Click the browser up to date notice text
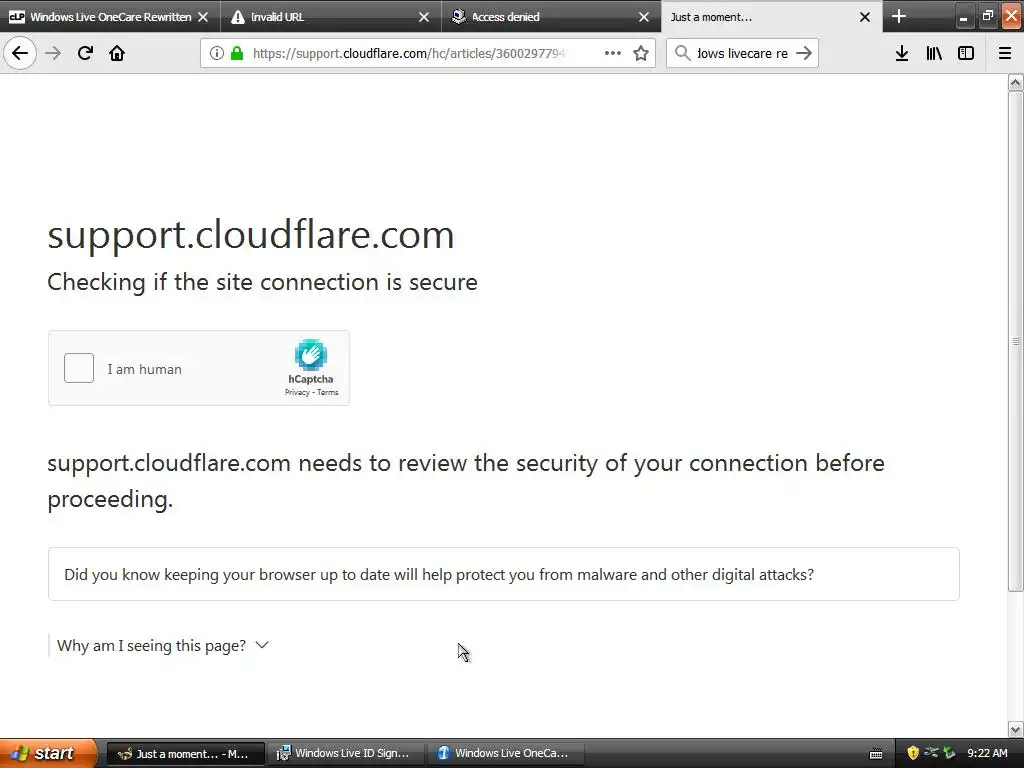 click(x=439, y=575)
